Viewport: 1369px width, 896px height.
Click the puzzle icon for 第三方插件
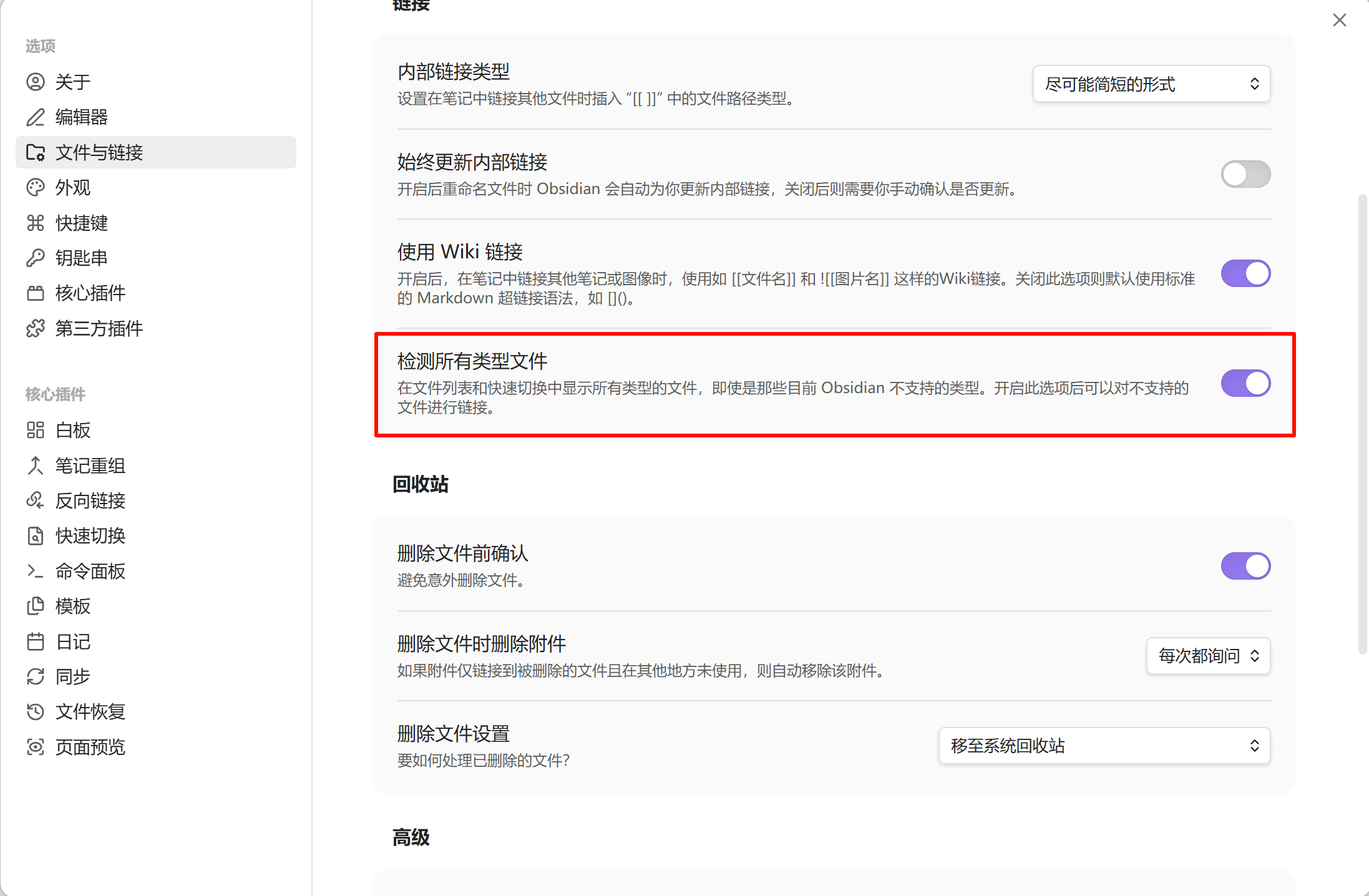[x=36, y=328]
